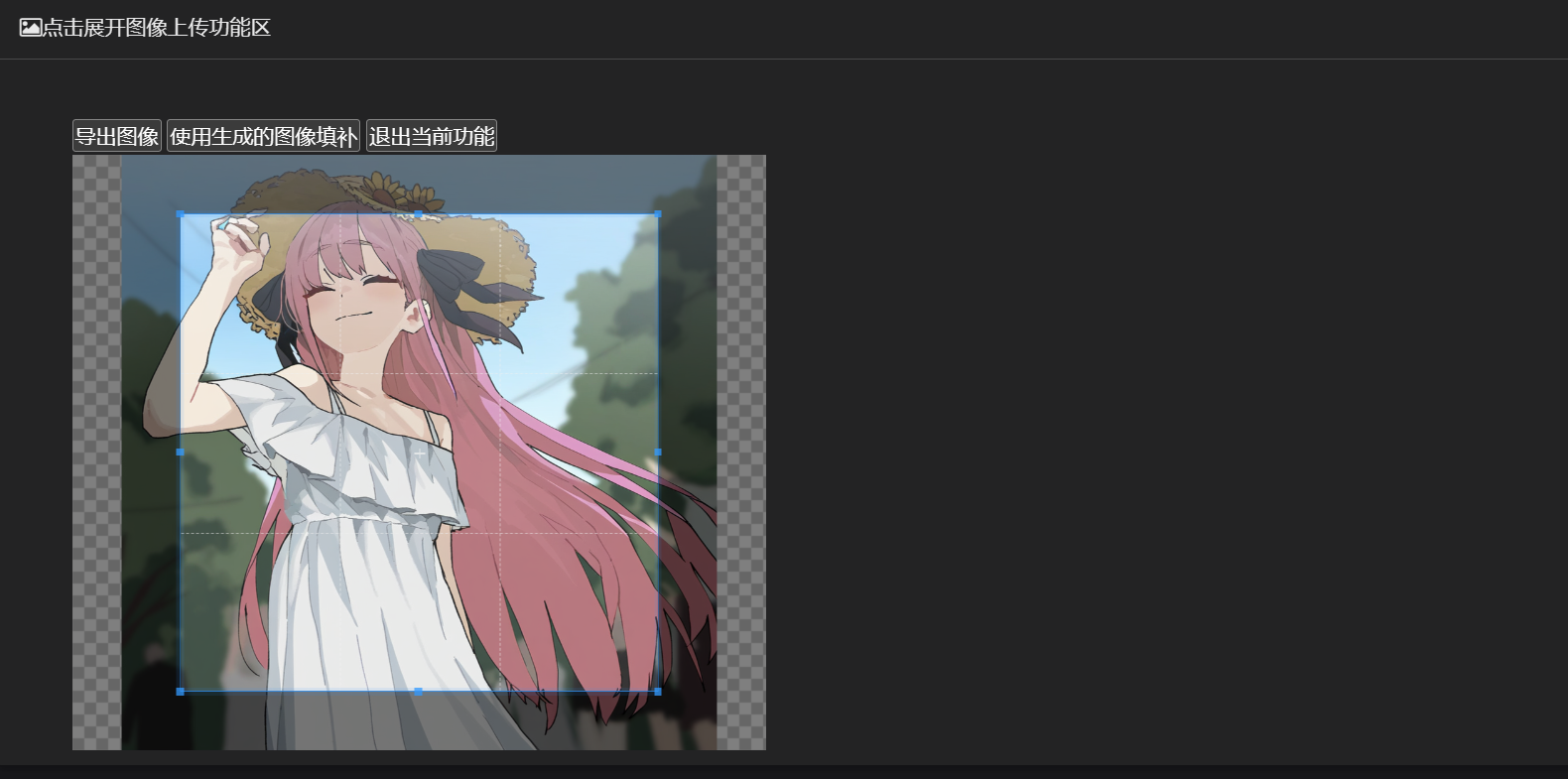Click the bottom-left crop handle
The image size is (1568, 779).
[x=180, y=692]
